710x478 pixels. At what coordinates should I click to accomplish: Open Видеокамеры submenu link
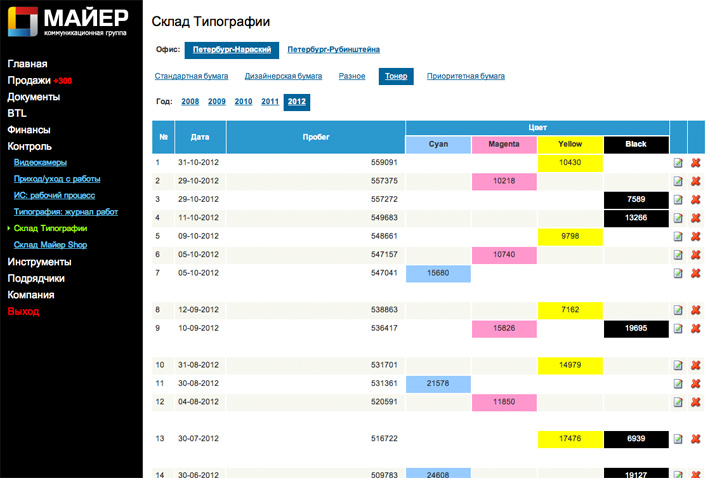click(42, 162)
